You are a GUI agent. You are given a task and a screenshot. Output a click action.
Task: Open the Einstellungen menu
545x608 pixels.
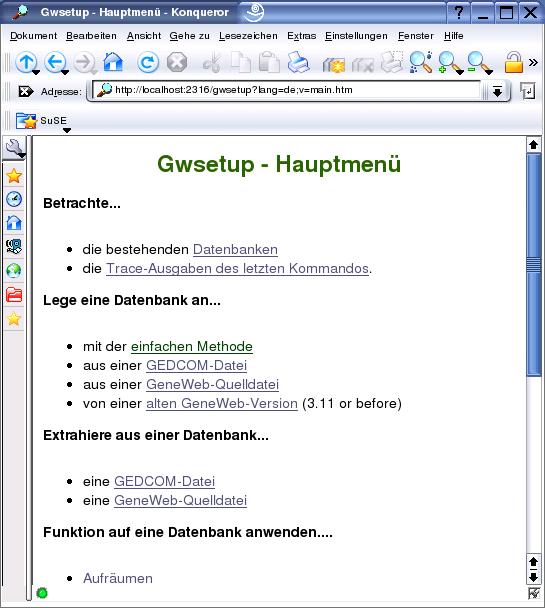[356, 36]
